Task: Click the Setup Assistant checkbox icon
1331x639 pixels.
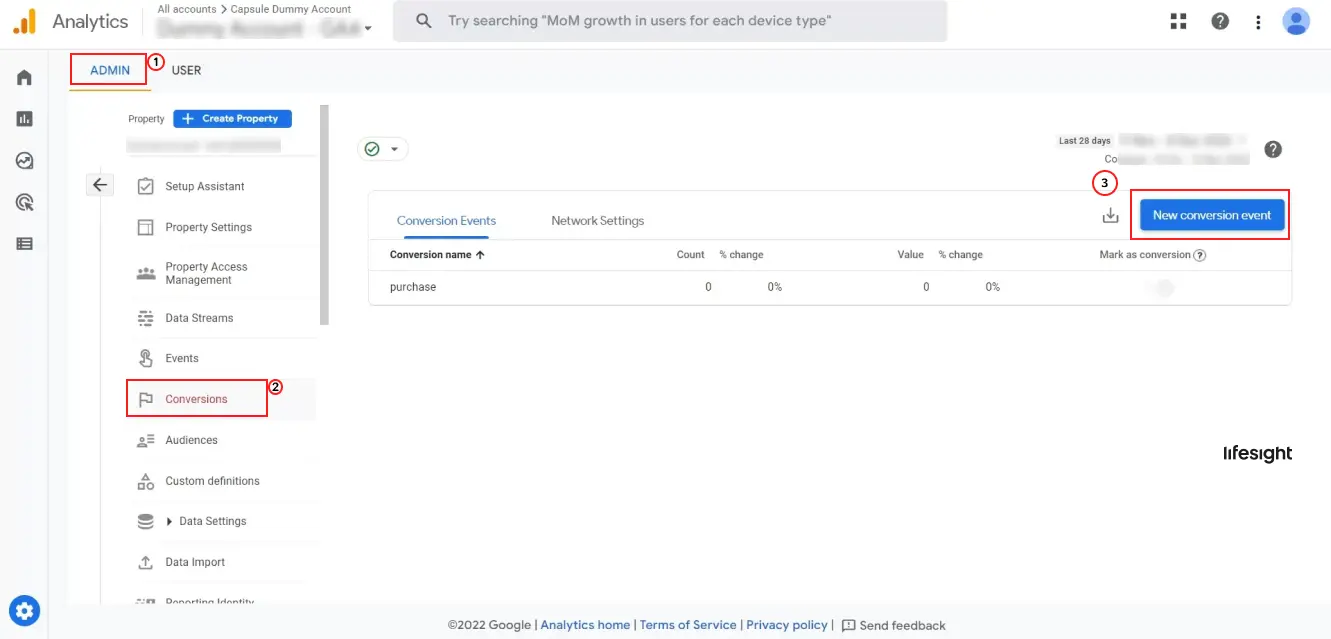Action: [146, 186]
